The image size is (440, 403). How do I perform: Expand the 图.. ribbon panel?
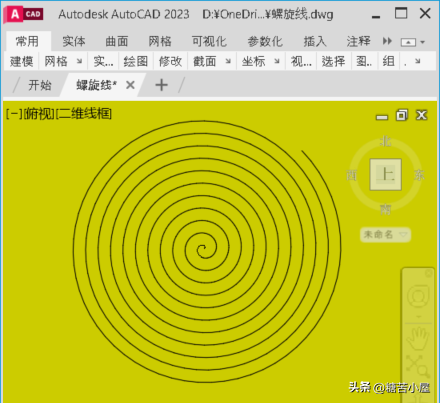click(x=364, y=61)
